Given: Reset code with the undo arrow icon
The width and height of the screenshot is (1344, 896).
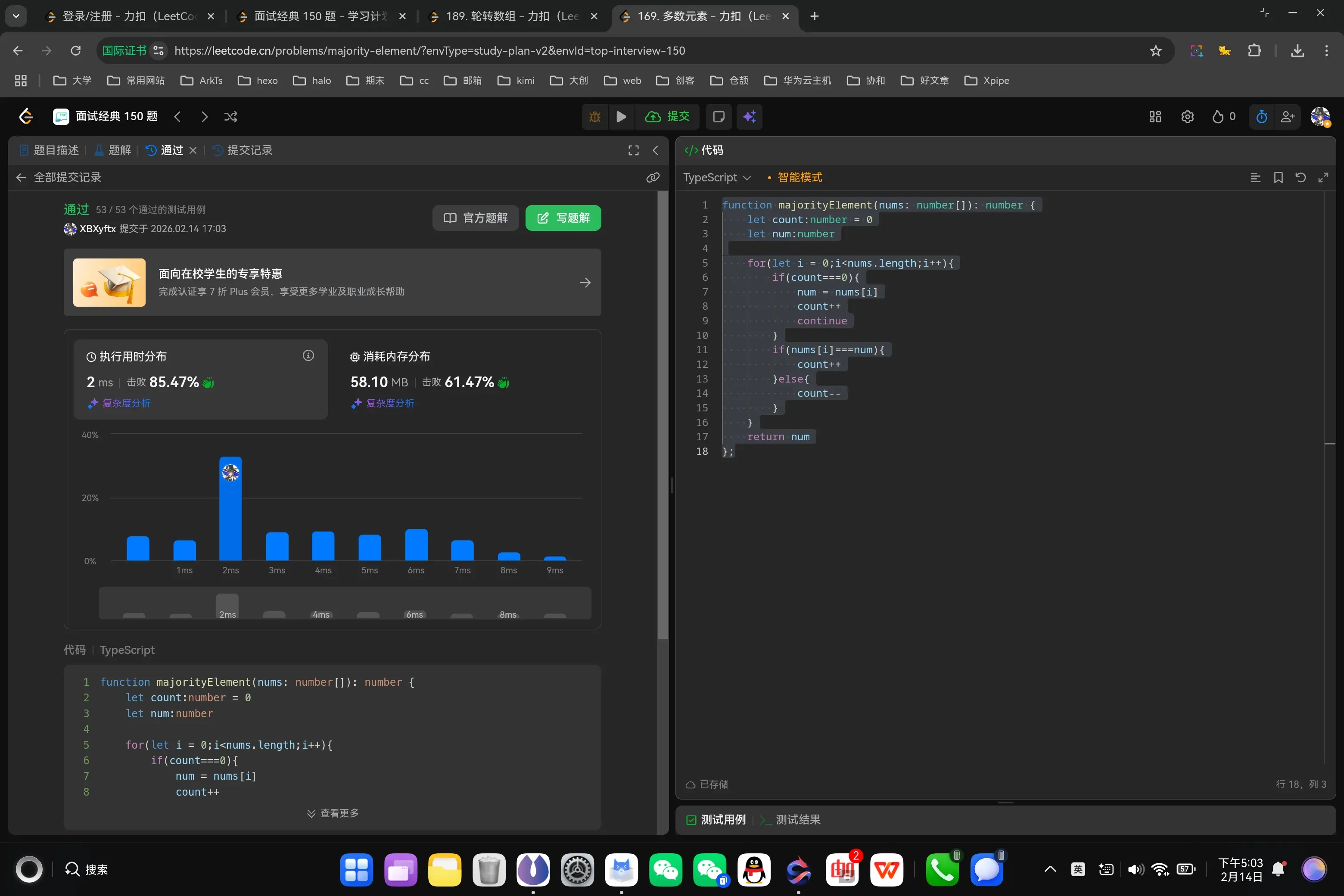Looking at the screenshot, I should 1300,178.
